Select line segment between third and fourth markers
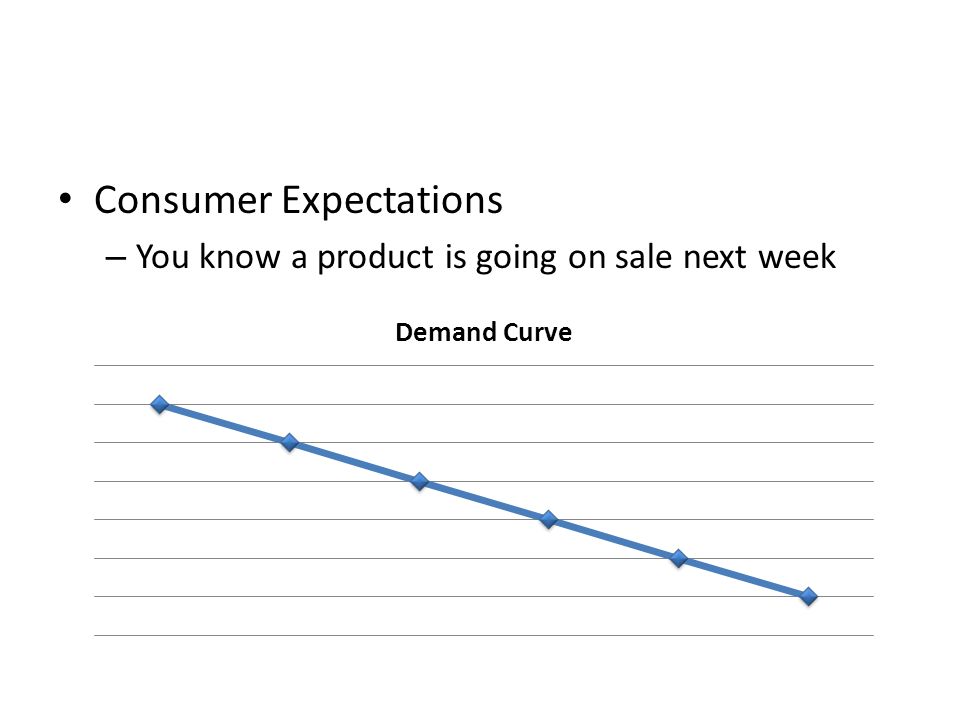 point(484,500)
